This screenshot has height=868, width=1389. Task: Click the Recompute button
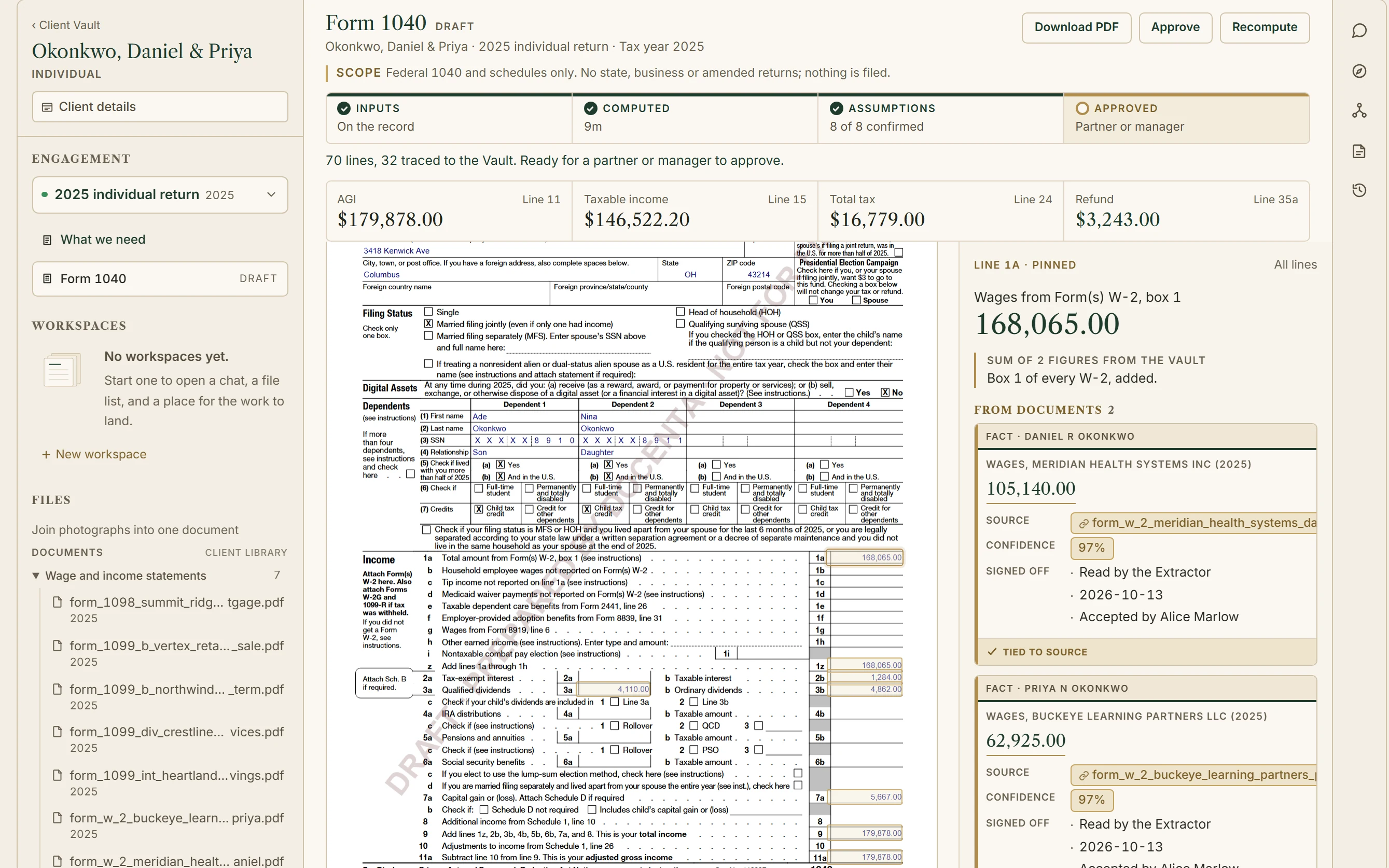click(1265, 27)
